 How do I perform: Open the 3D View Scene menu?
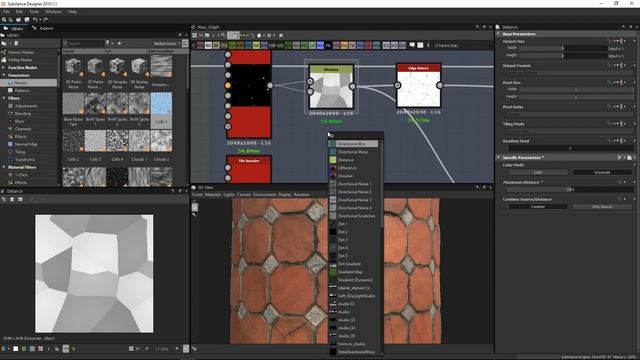[197, 195]
